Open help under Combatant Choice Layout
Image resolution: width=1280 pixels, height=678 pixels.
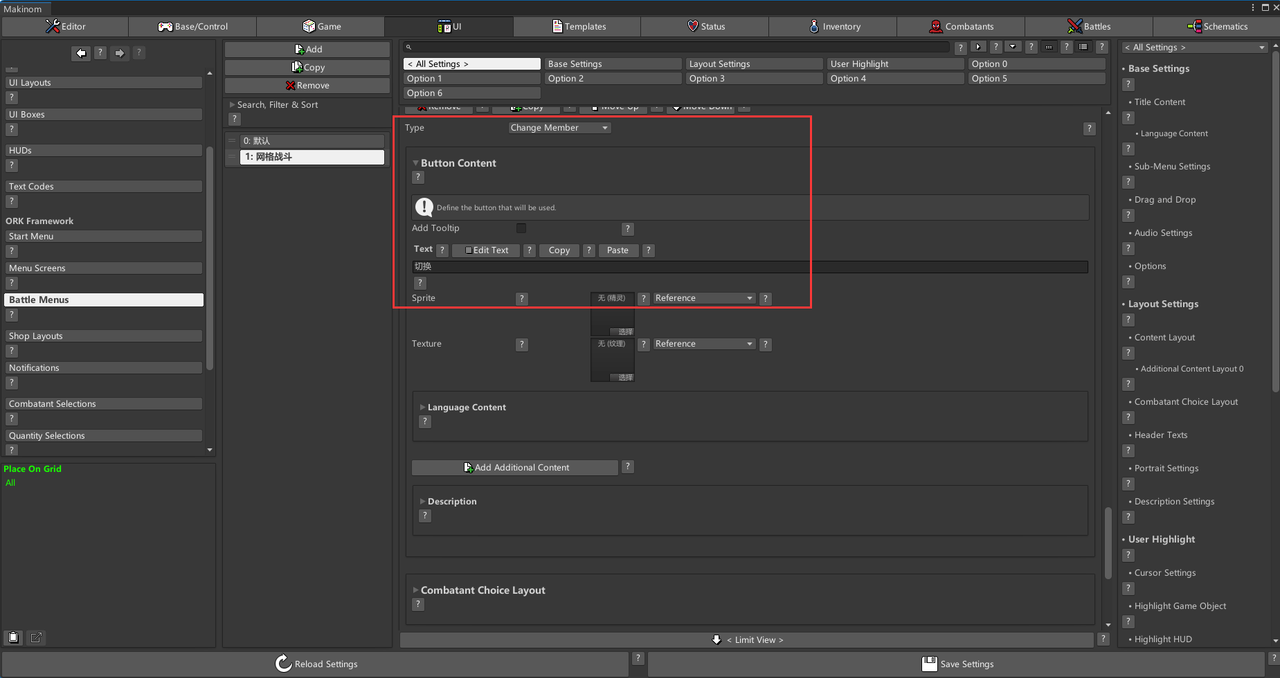tap(418, 604)
